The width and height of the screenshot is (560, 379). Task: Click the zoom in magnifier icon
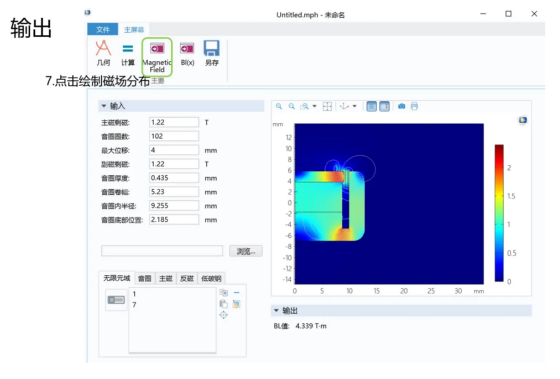click(279, 106)
